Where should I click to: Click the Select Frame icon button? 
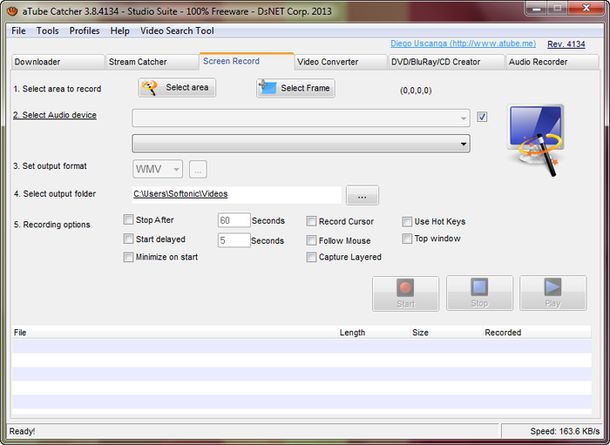pos(295,88)
